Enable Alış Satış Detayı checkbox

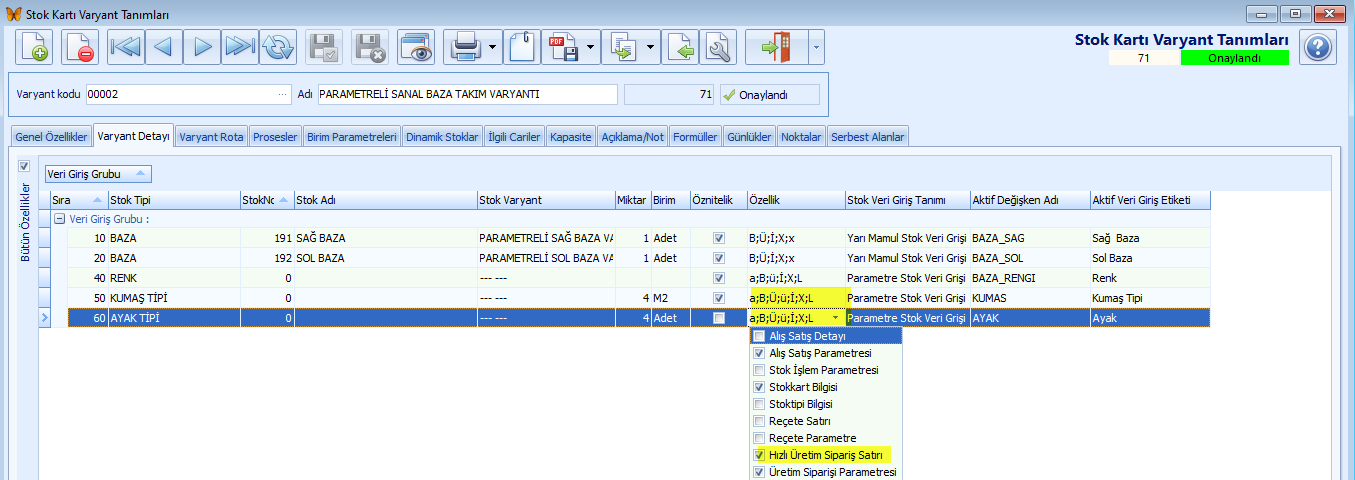(x=759, y=337)
